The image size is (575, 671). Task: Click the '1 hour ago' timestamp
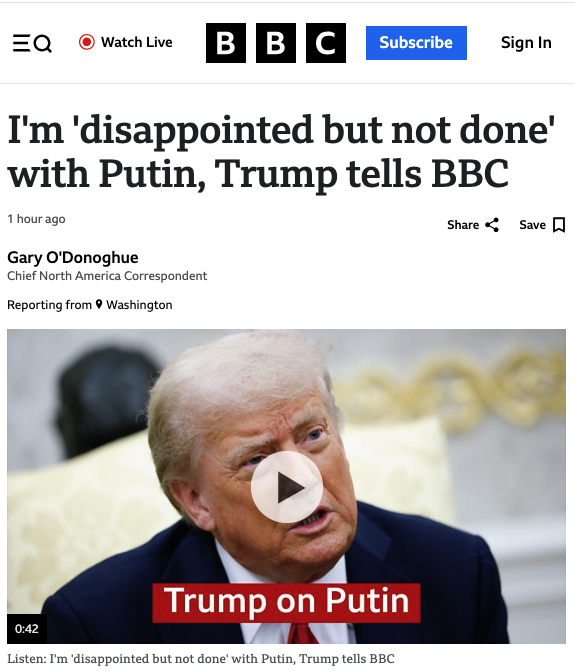[36, 219]
